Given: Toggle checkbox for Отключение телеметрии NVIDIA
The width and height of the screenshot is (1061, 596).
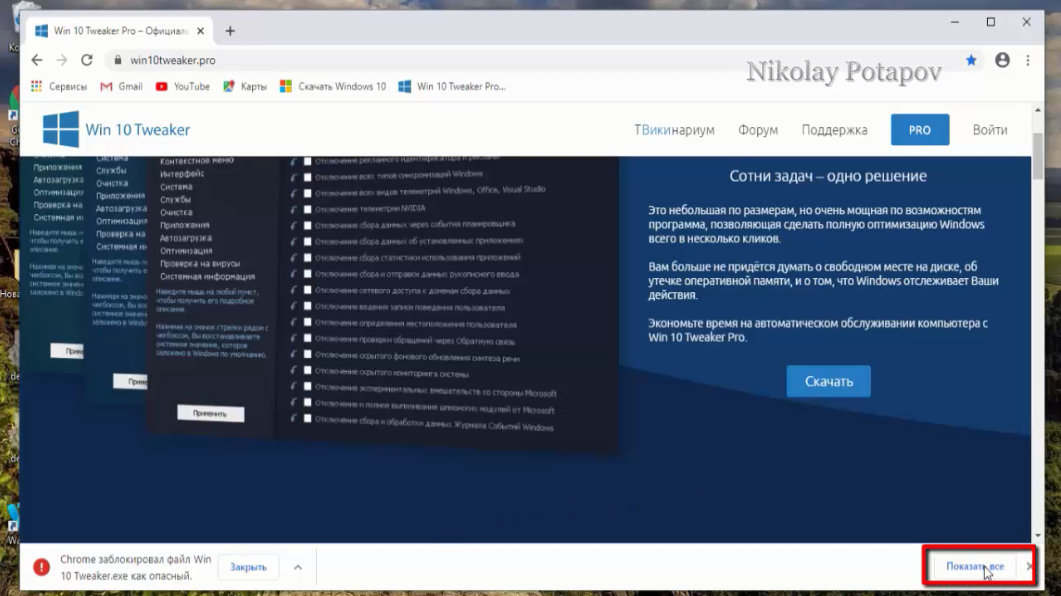Looking at the screenshot, I should pyautogui.click(x=307, y=209).
